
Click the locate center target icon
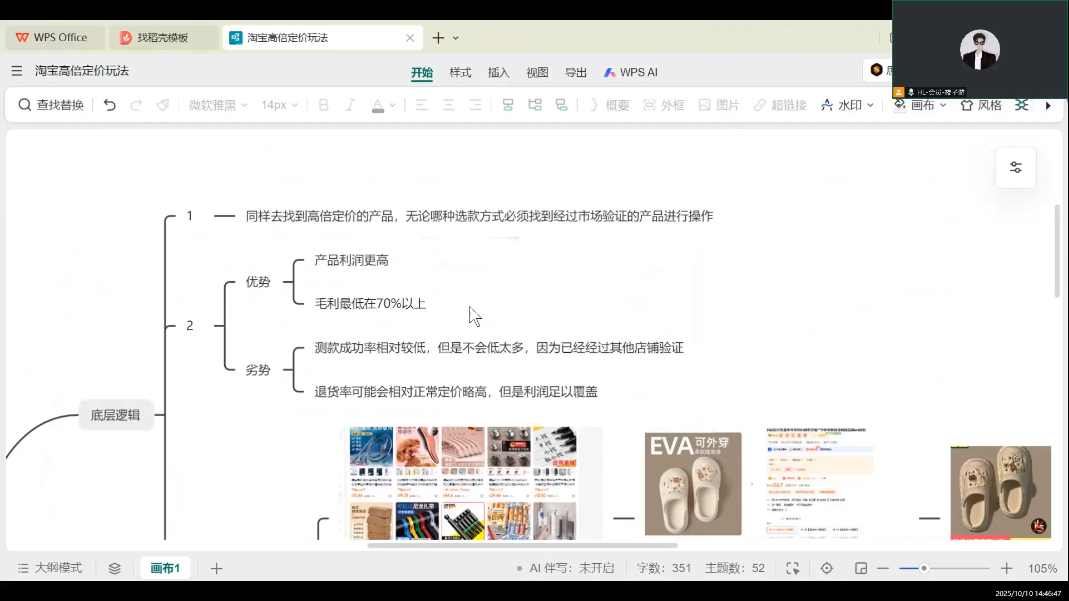[827, 568]
